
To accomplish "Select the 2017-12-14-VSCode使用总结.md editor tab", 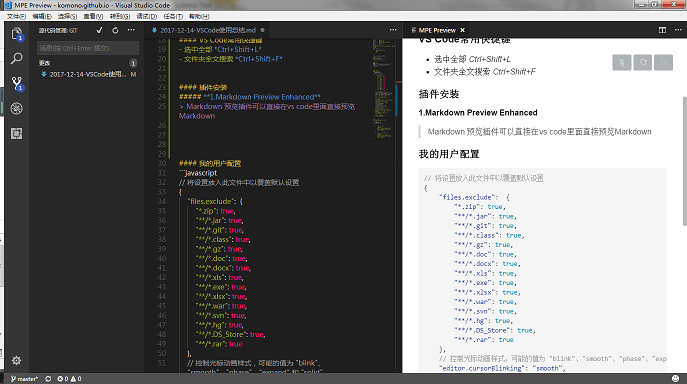I will [x=208, y=30].
